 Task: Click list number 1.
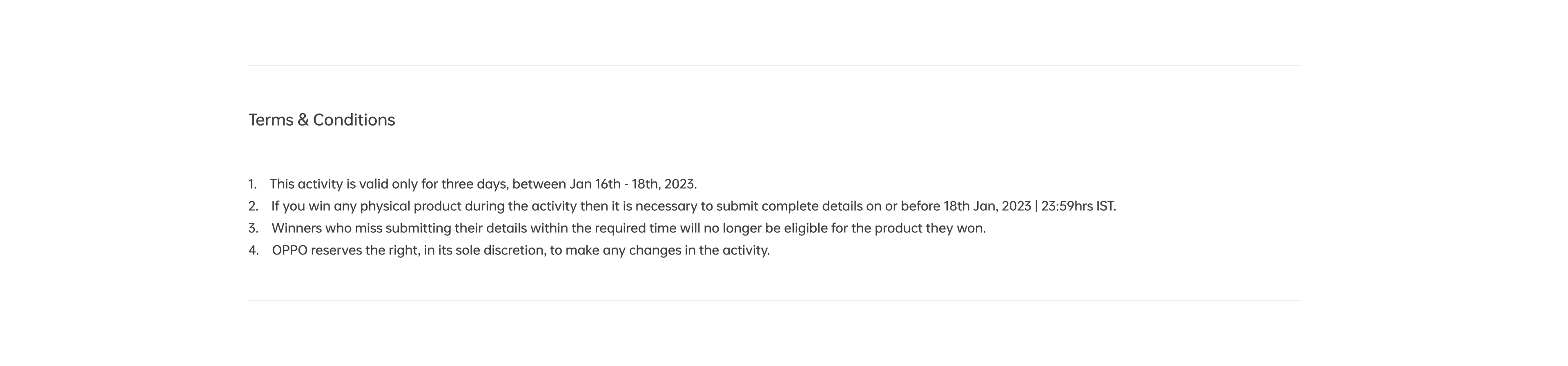(x=253, y=184)
